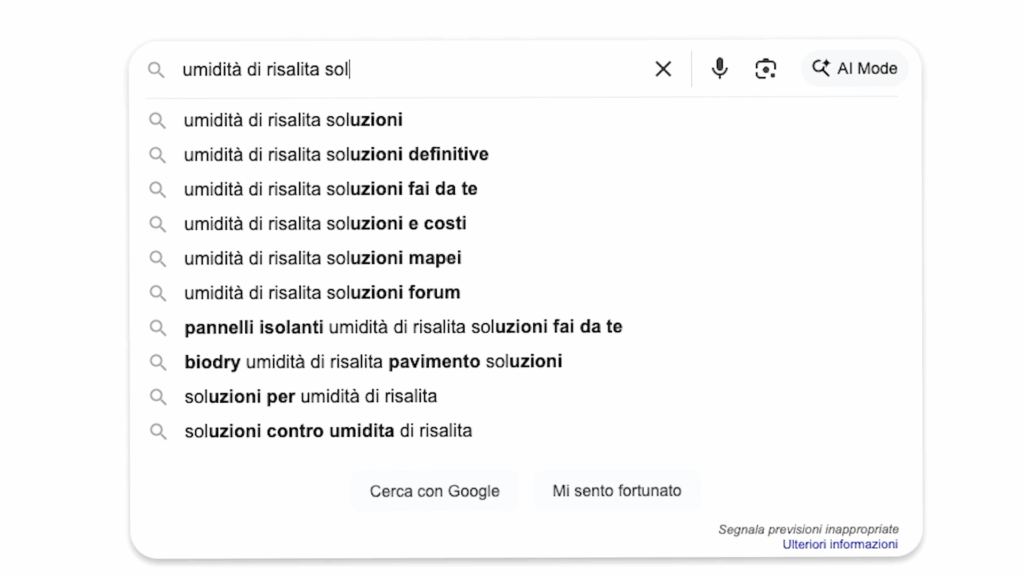1024x576 pixels.
Task: Click the search icon beside 'umidità di risalita soluzioni'
Action: [x=158, y=120]
